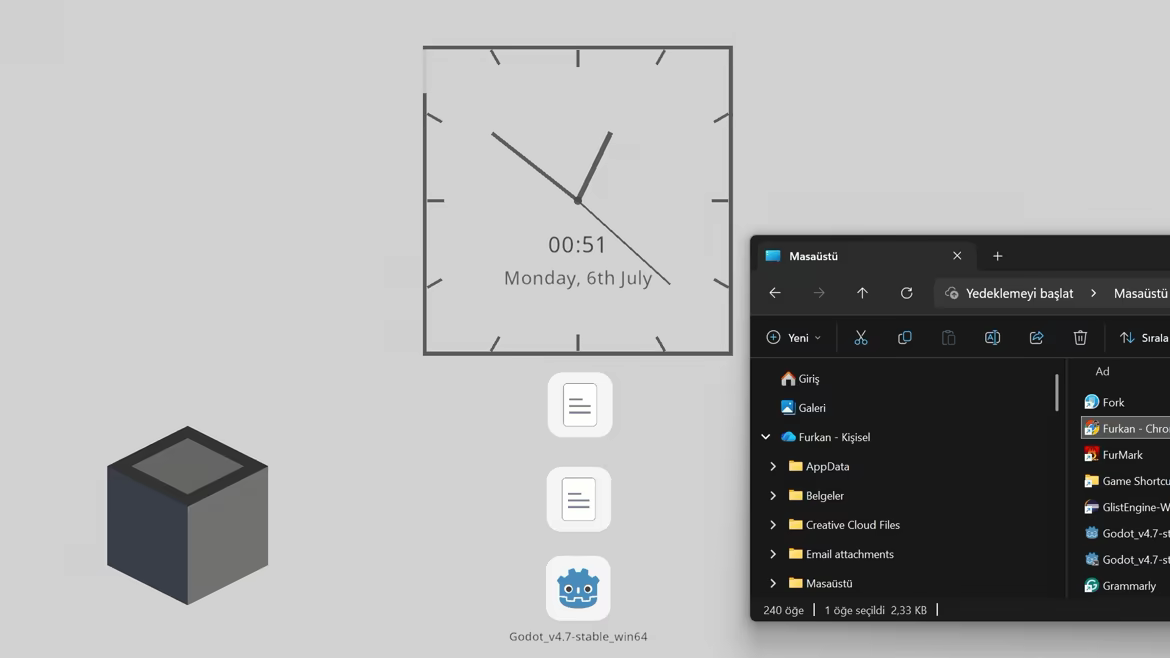Click the Monday, 6th July date text
This screenshot has width=1170, height=658.
(x=578, y=278)
